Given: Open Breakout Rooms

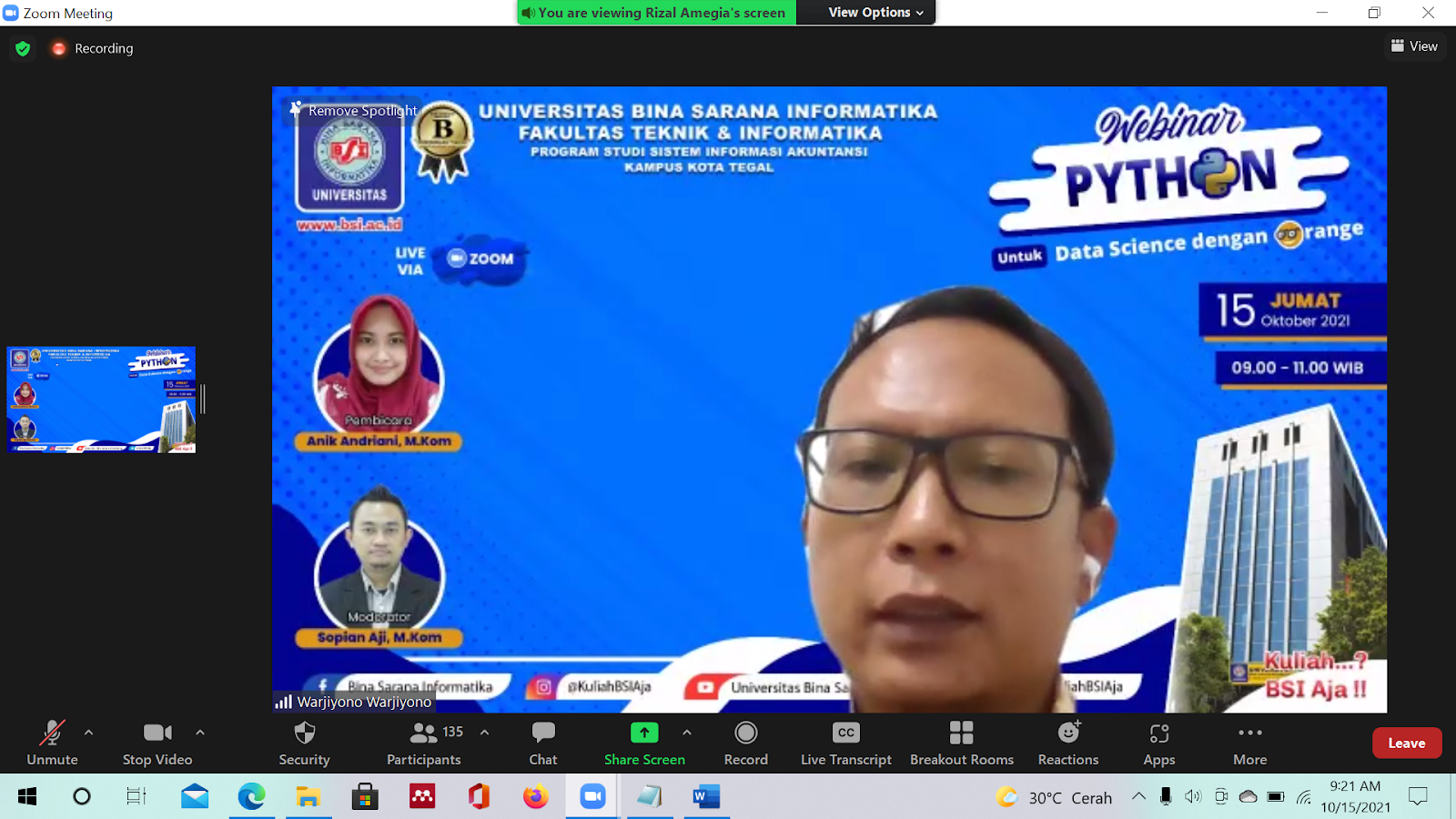Looking at the screenshot, I should pos(962,743).
